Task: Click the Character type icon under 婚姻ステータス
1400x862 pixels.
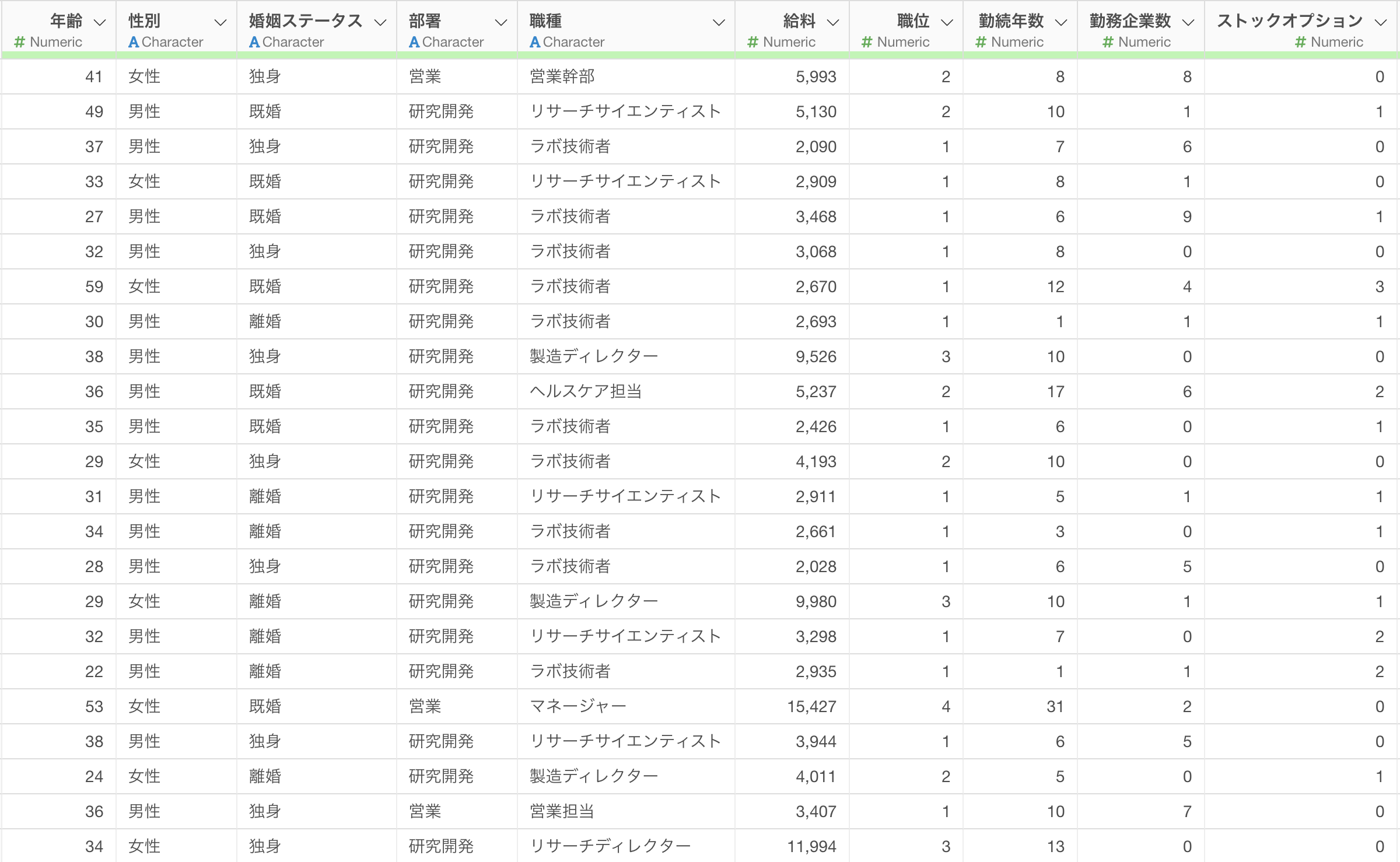Action: click(254, 42)
